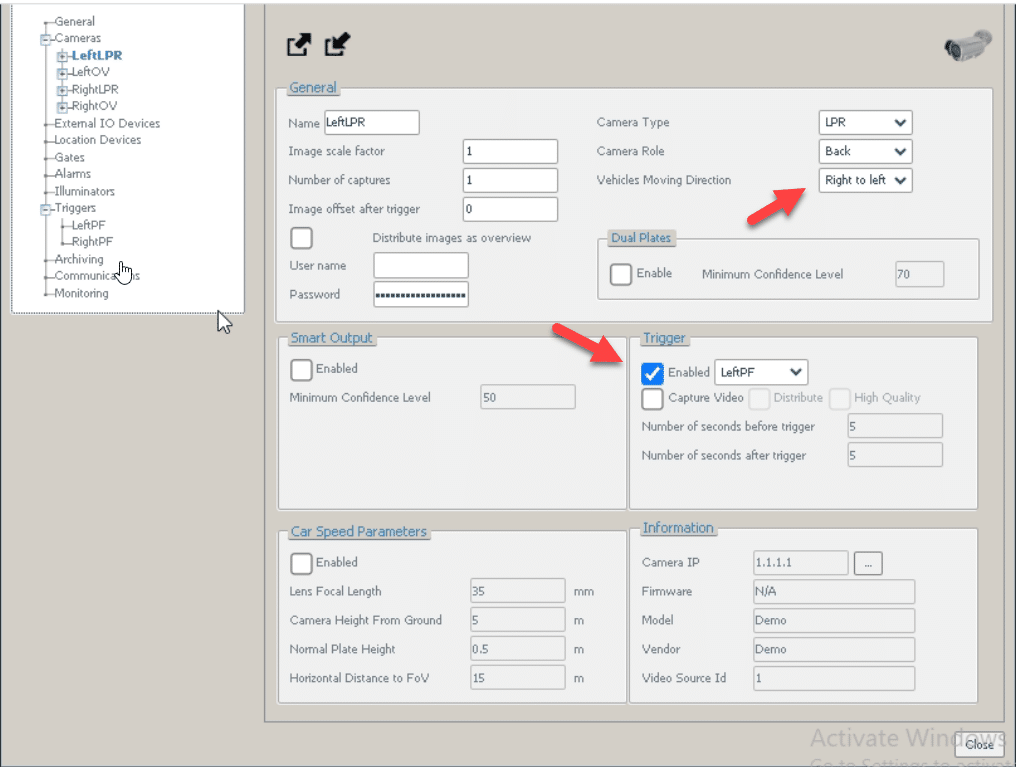
Task: Open the Camera IP browse button
Action: point(868,562)
